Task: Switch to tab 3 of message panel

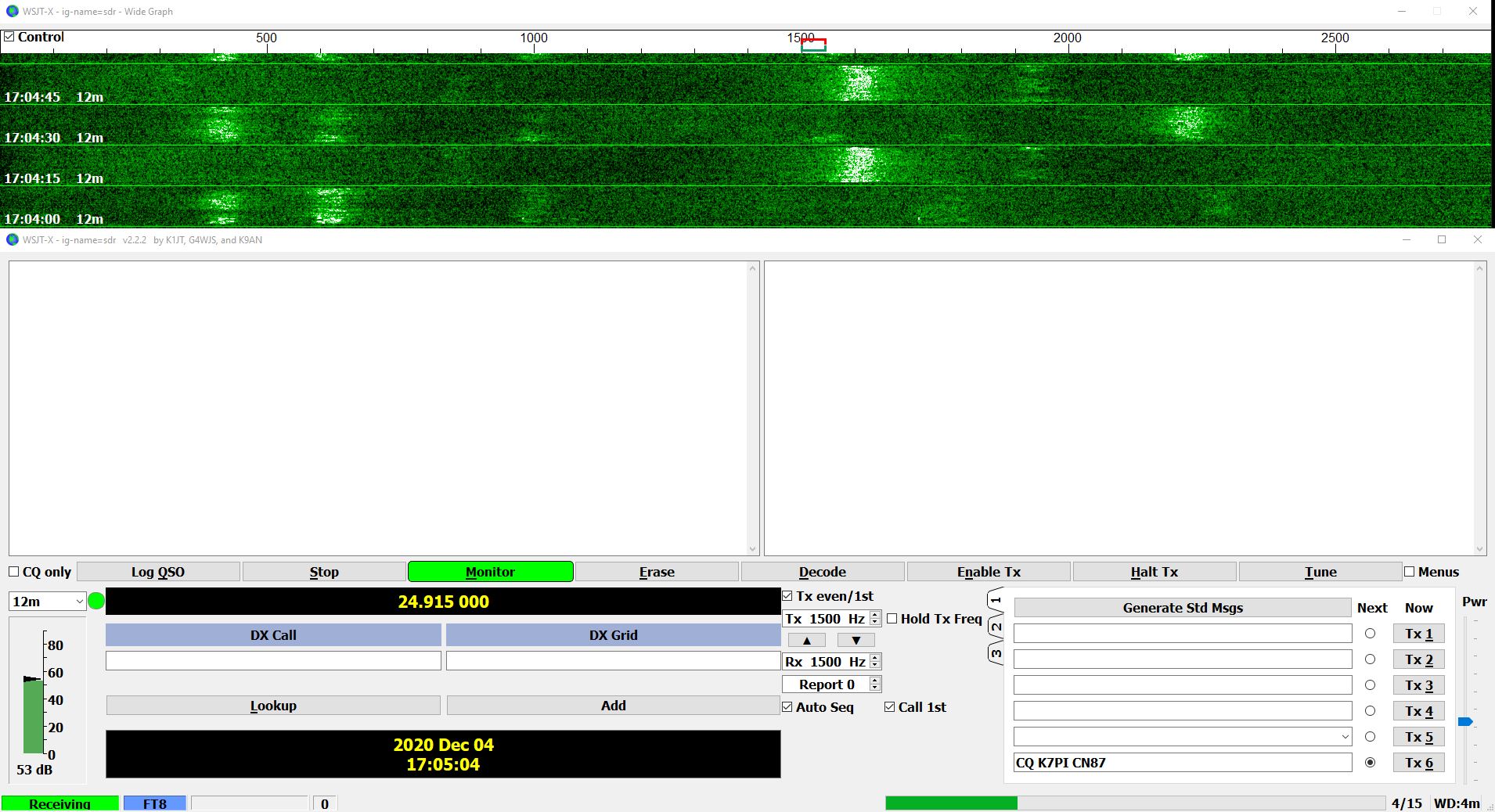Action: coord(996,653)
